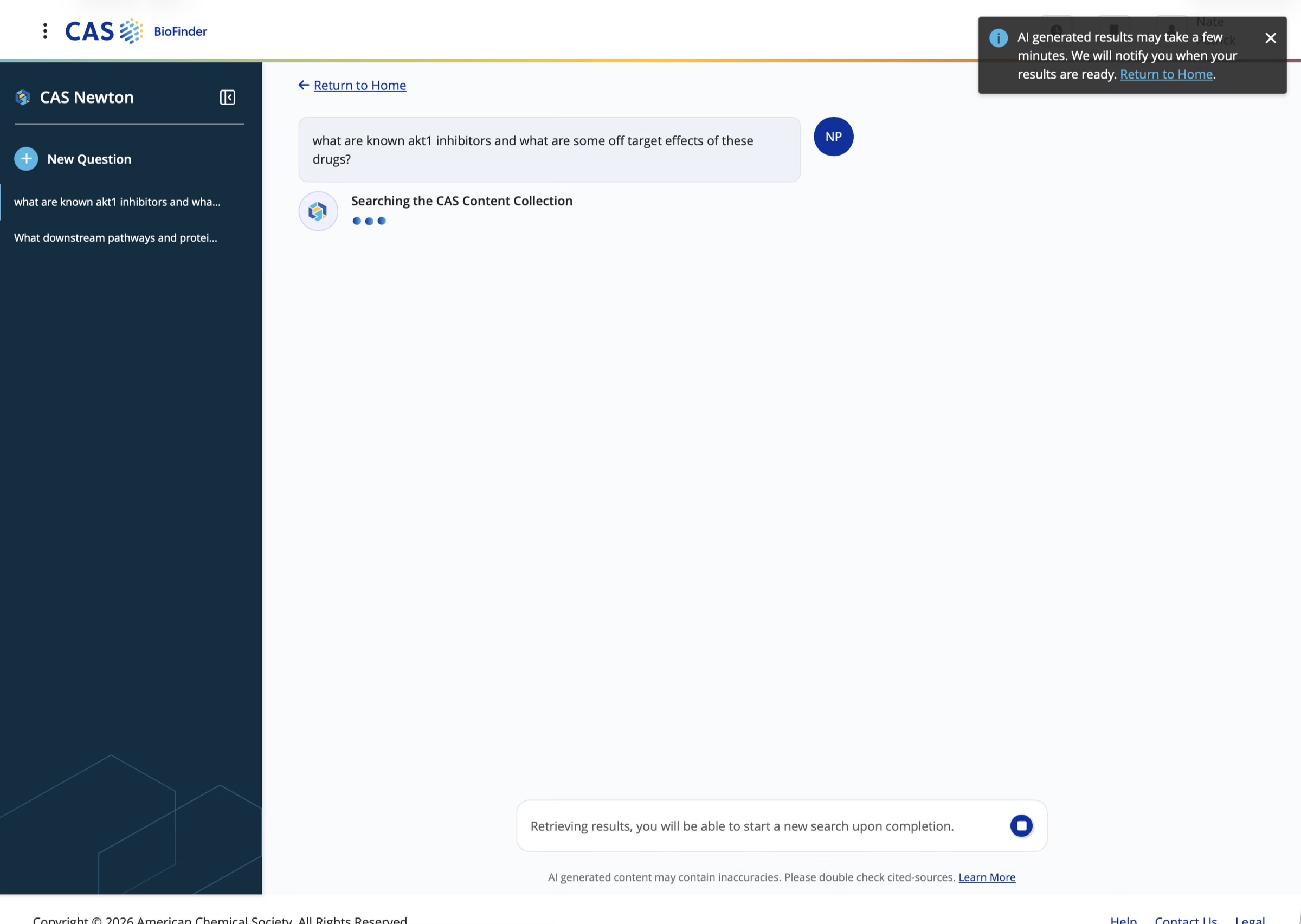Click the NP user avatar
The height and width of the screenshot is (924, 1301).
click(x=833, y=137)
